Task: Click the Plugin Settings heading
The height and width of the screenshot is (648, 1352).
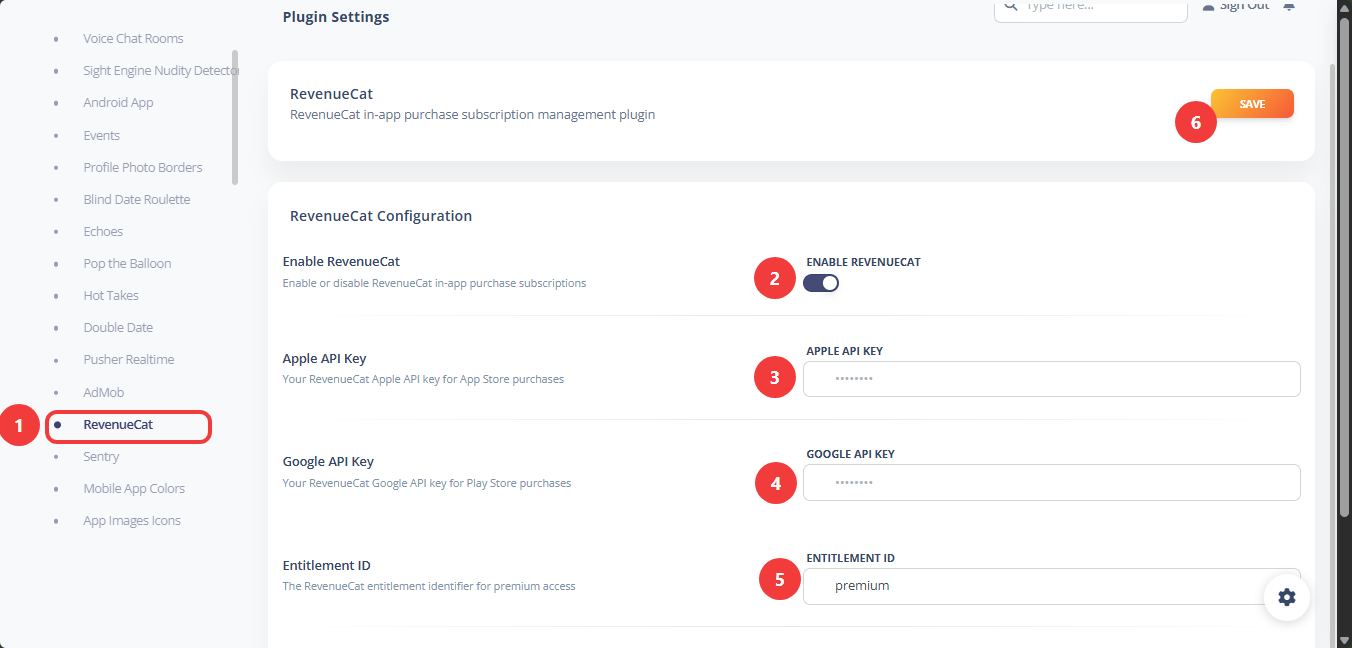Action: pyautogui.click(x=336, y=17)
